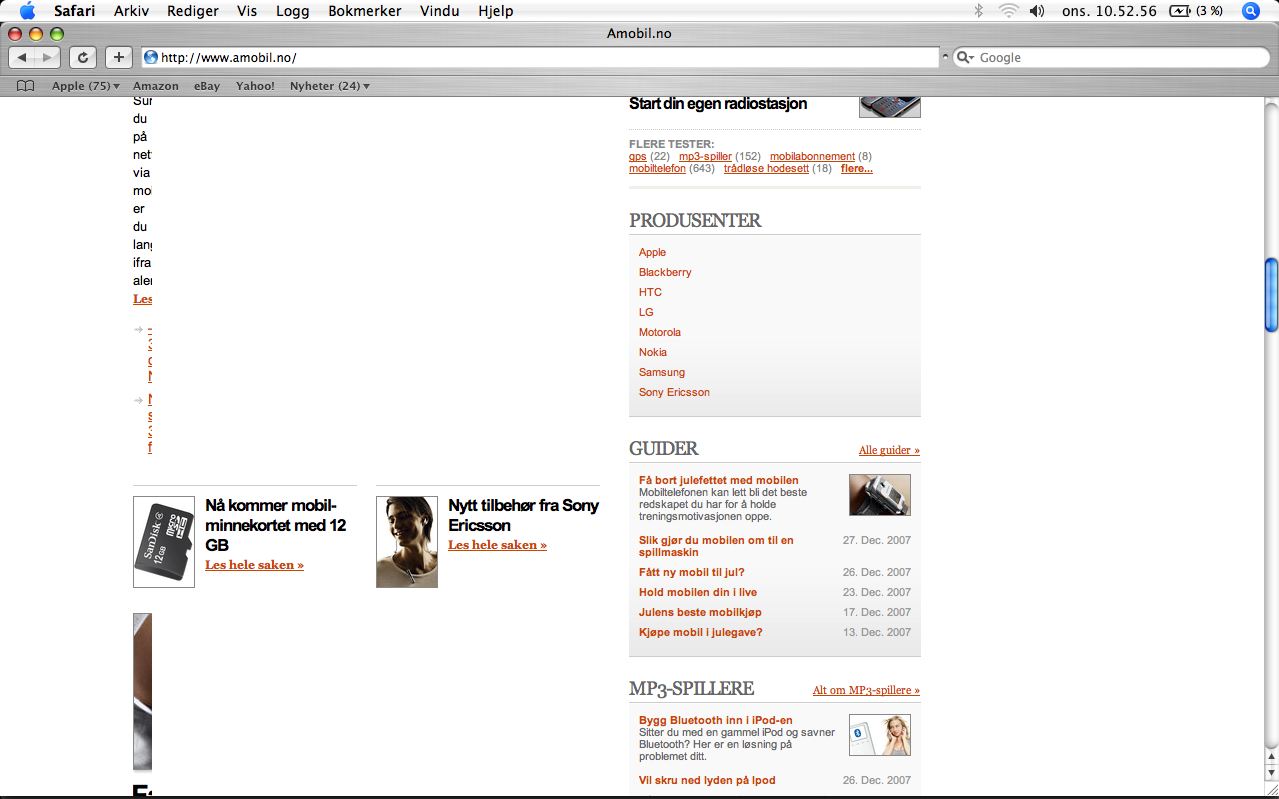Open the Rediger menu
Screen dimensions: 1279x799
pos(194,11)
